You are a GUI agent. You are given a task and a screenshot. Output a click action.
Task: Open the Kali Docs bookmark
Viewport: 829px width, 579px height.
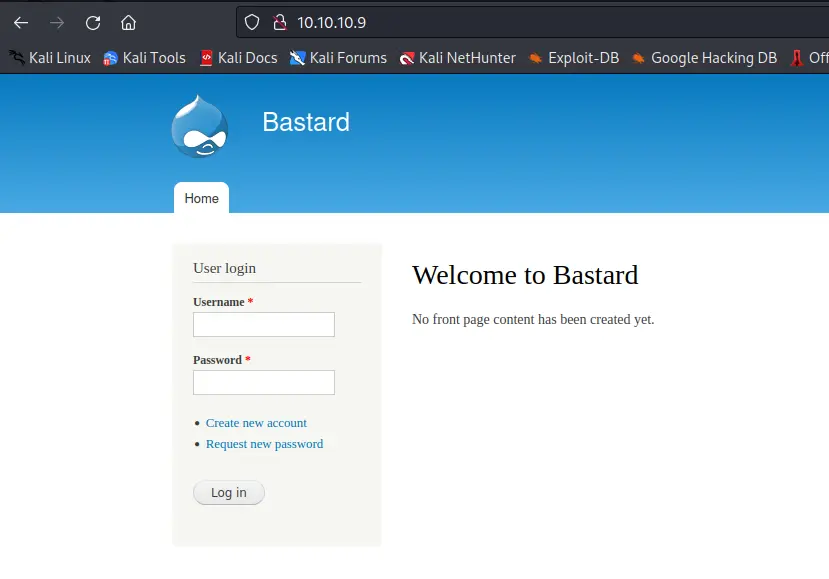(x=238, y=58)
